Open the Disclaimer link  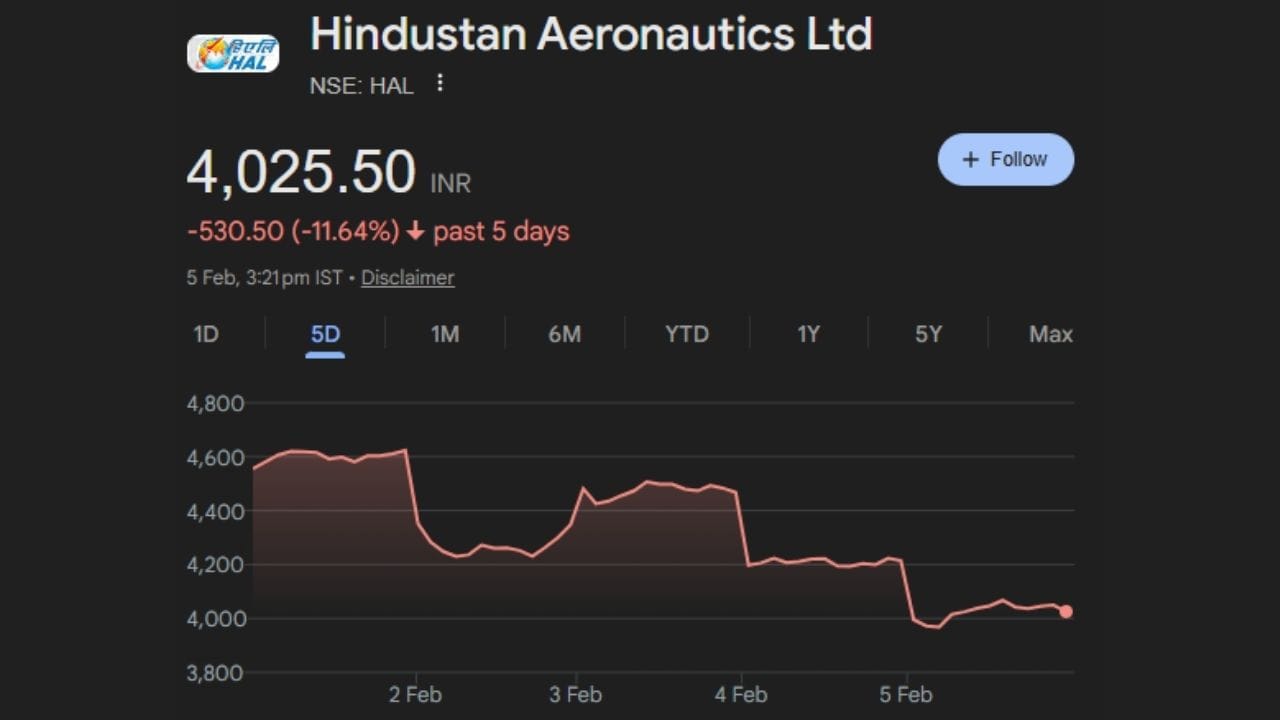(407, 277)
